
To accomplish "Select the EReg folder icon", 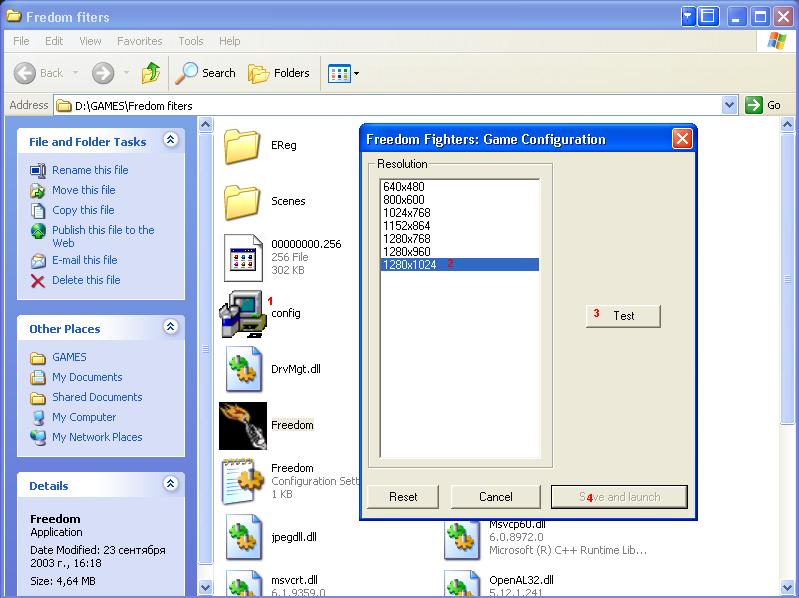I will 242,146.
